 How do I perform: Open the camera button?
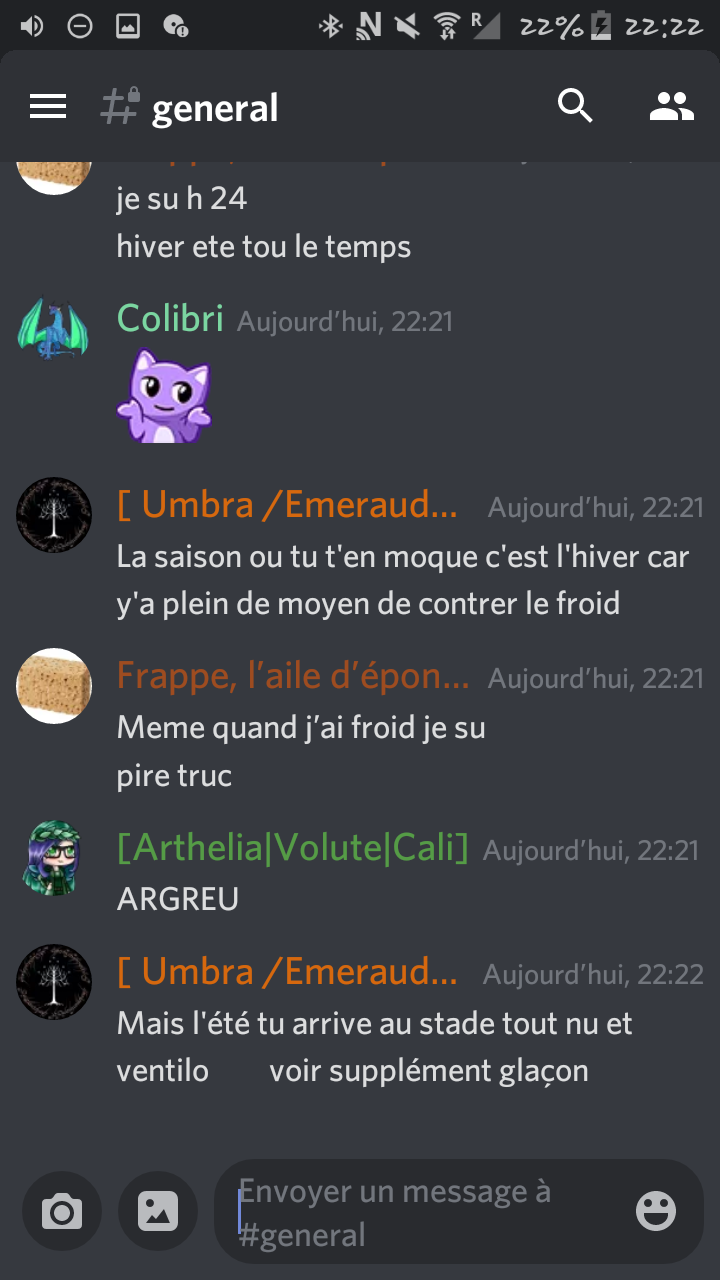pyautogui.click(x=62, y=1211)
